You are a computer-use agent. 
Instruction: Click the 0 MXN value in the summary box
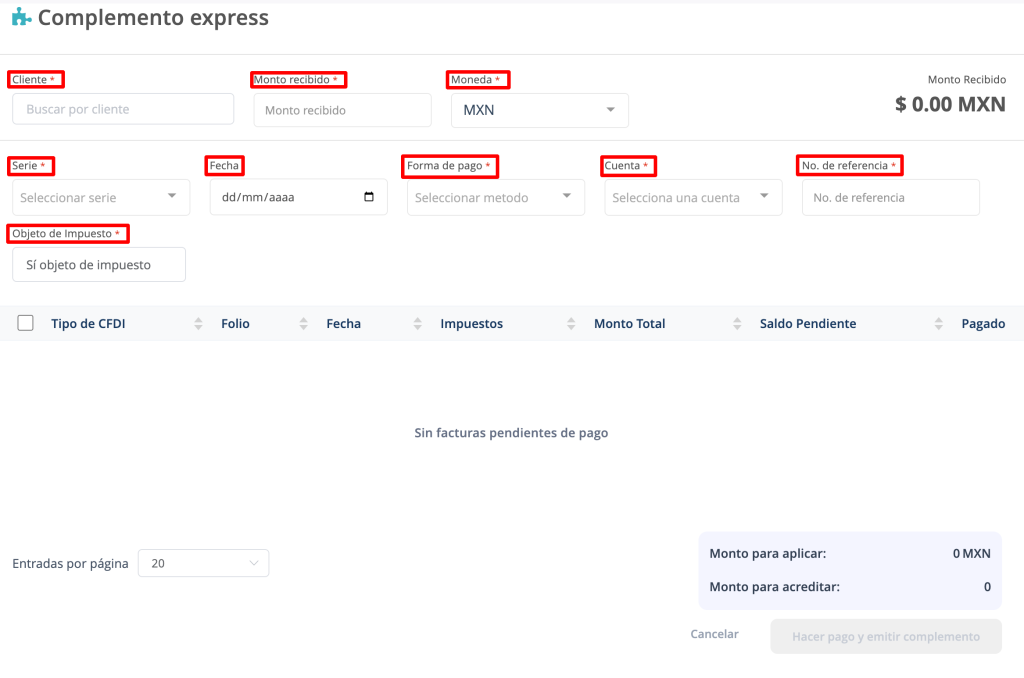[x=971, y=553]
